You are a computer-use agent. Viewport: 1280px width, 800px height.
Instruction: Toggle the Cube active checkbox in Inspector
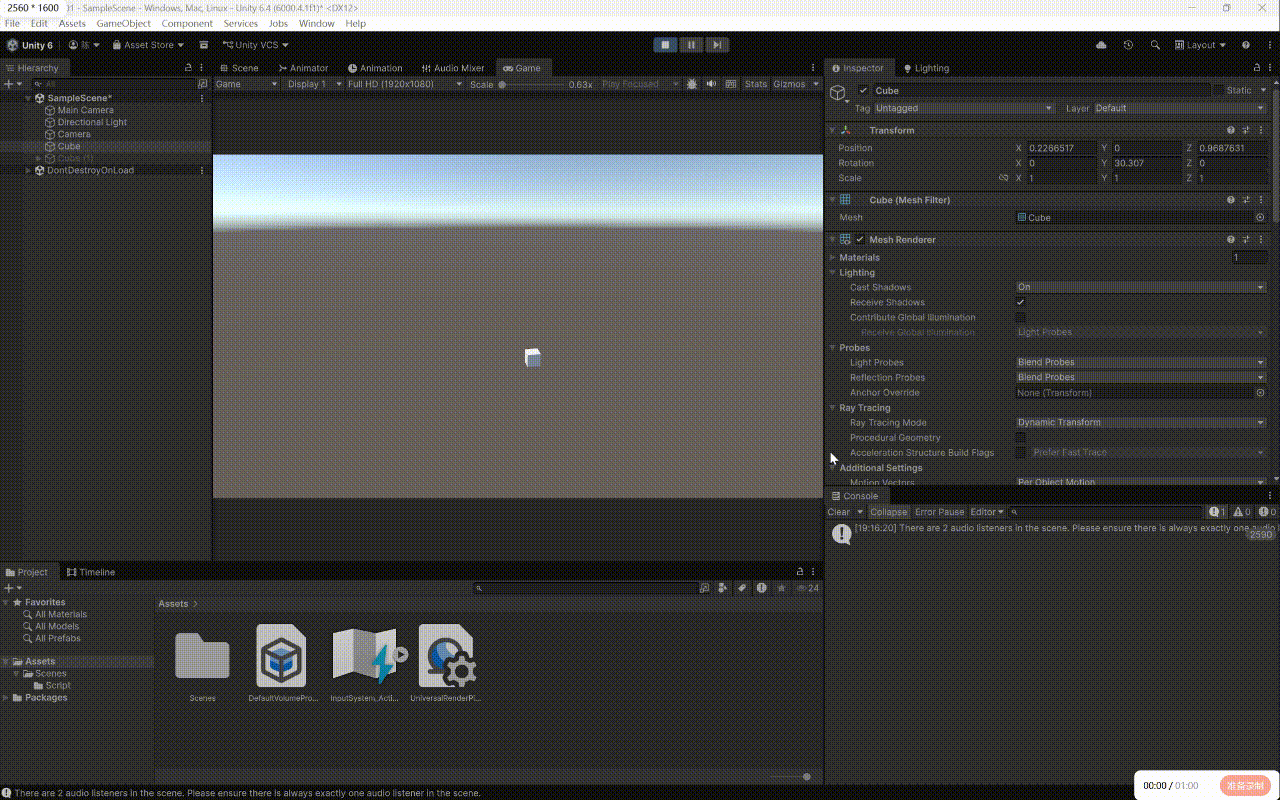(864, 90)
